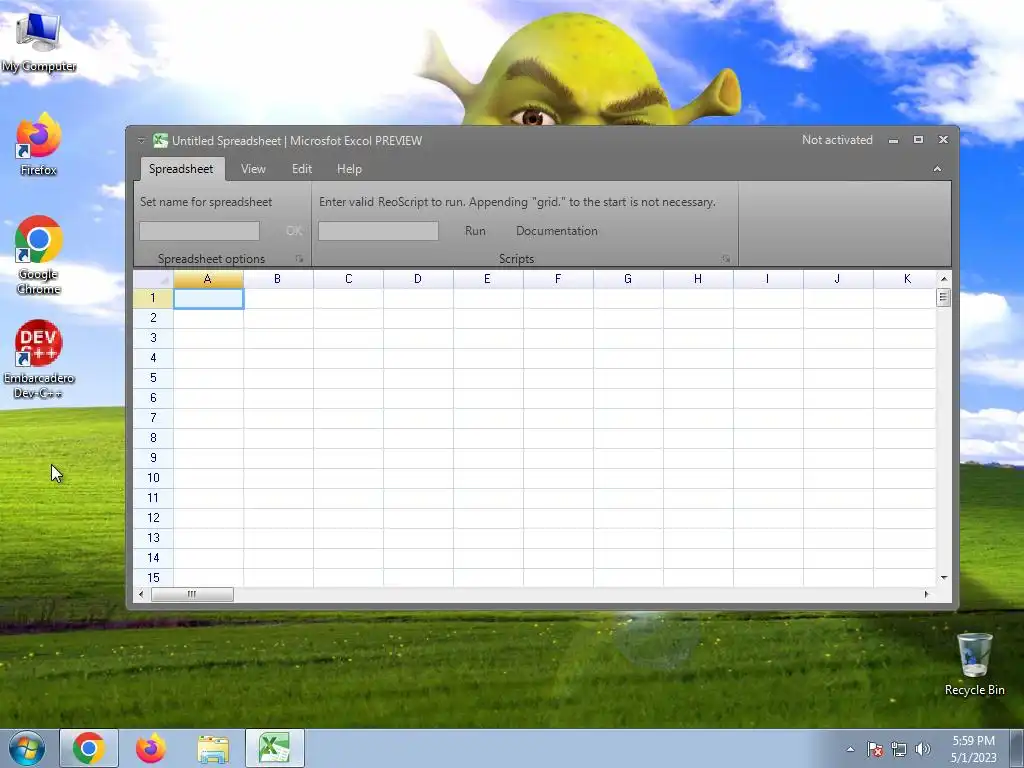1024x768 pixels.
Task: Select column A header
Action: tap(208, 279)
